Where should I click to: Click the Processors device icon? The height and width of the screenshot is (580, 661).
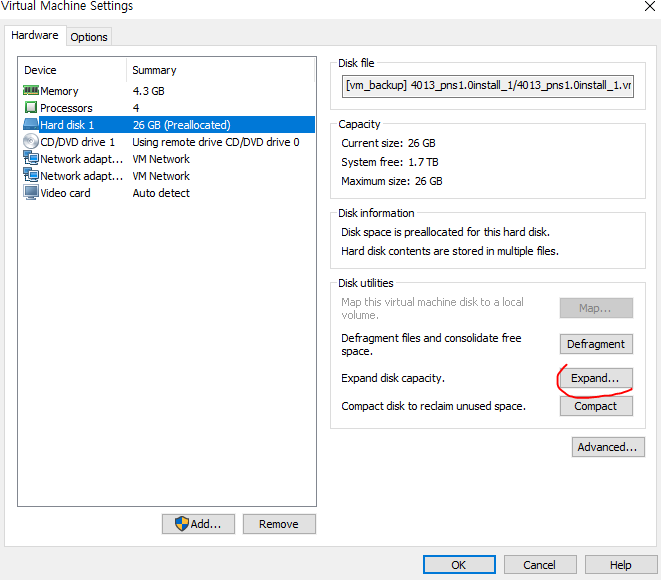(31, 107)
